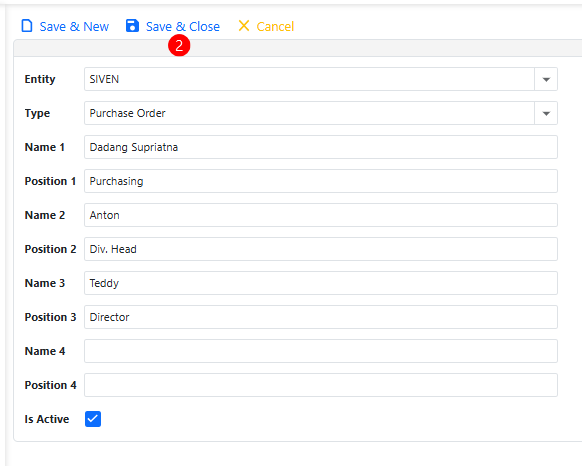Open the Type dropdown arrow
Screen dimensions: 582x466
pos(546,113)
